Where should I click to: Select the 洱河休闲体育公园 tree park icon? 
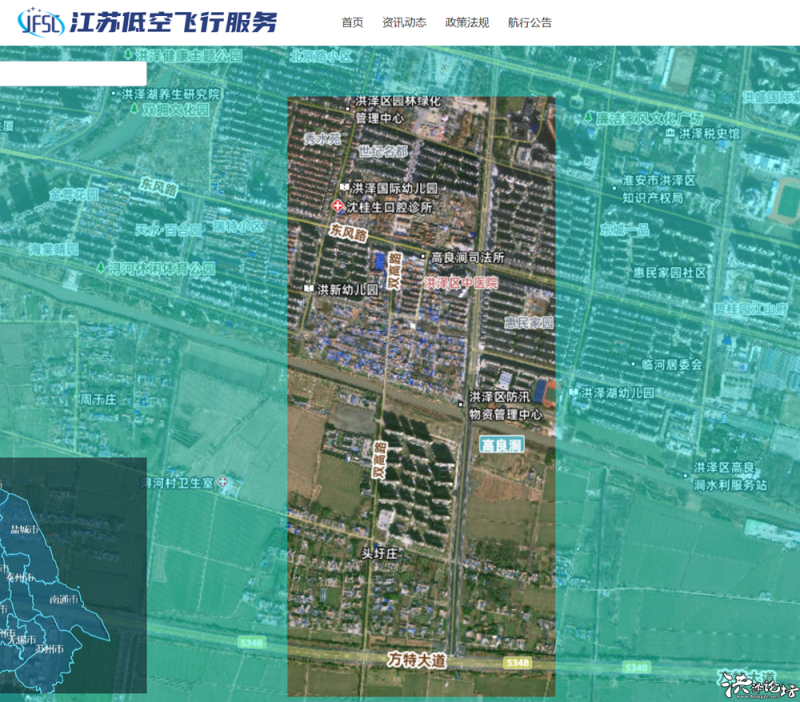100,268
